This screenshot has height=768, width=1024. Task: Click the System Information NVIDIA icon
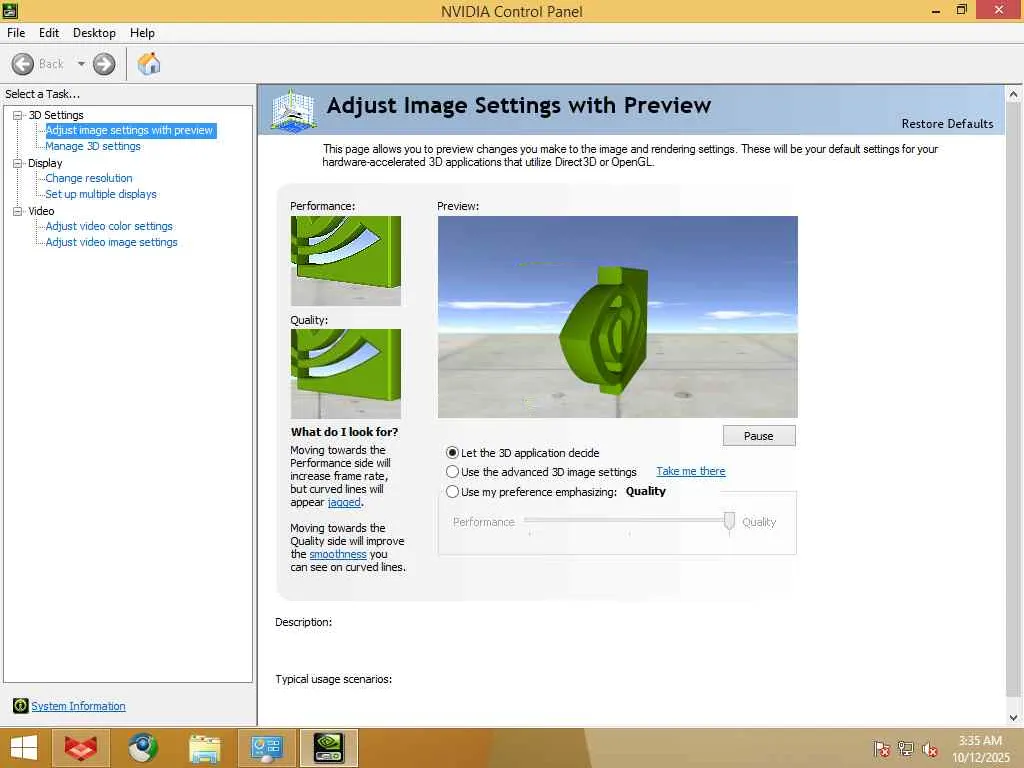(x=20, y=705)
